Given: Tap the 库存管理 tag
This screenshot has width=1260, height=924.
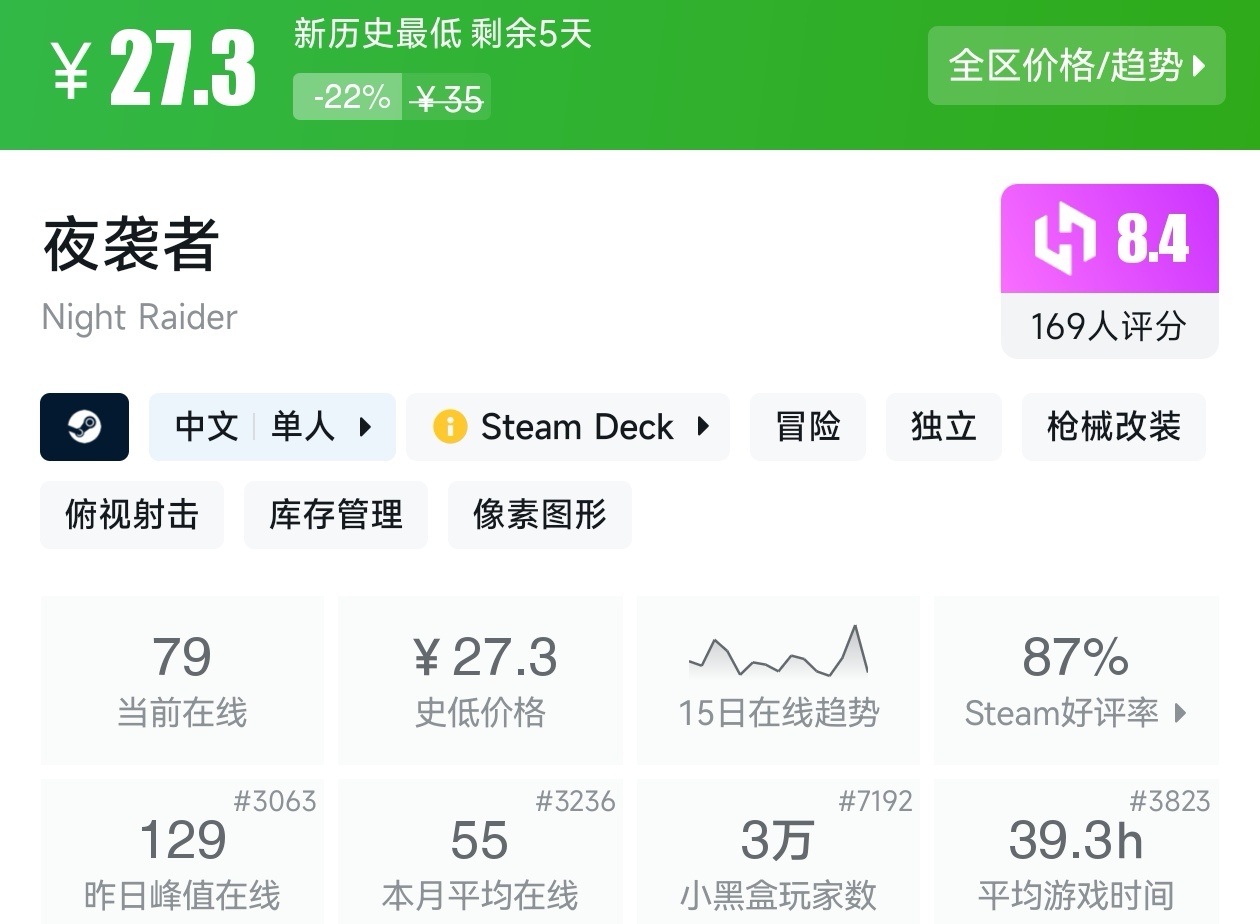Looking at the screenshot, I should click(336, 515).
